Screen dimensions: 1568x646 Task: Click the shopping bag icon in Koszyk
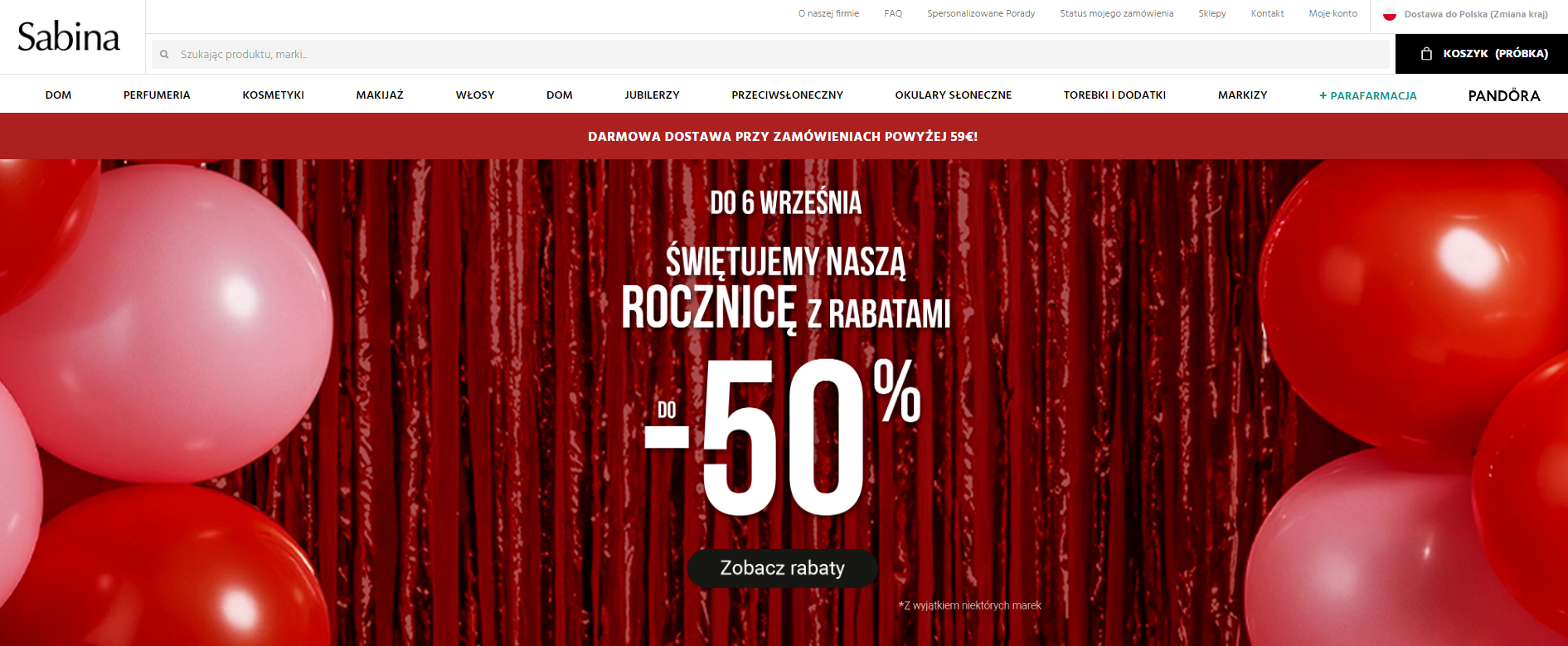pyautogui.click(x=1426, y=54)
